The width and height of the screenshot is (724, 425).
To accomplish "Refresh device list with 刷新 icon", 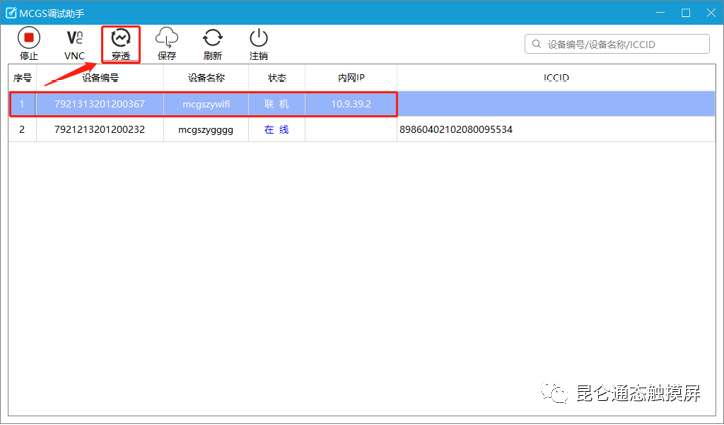I will point(212,38).
